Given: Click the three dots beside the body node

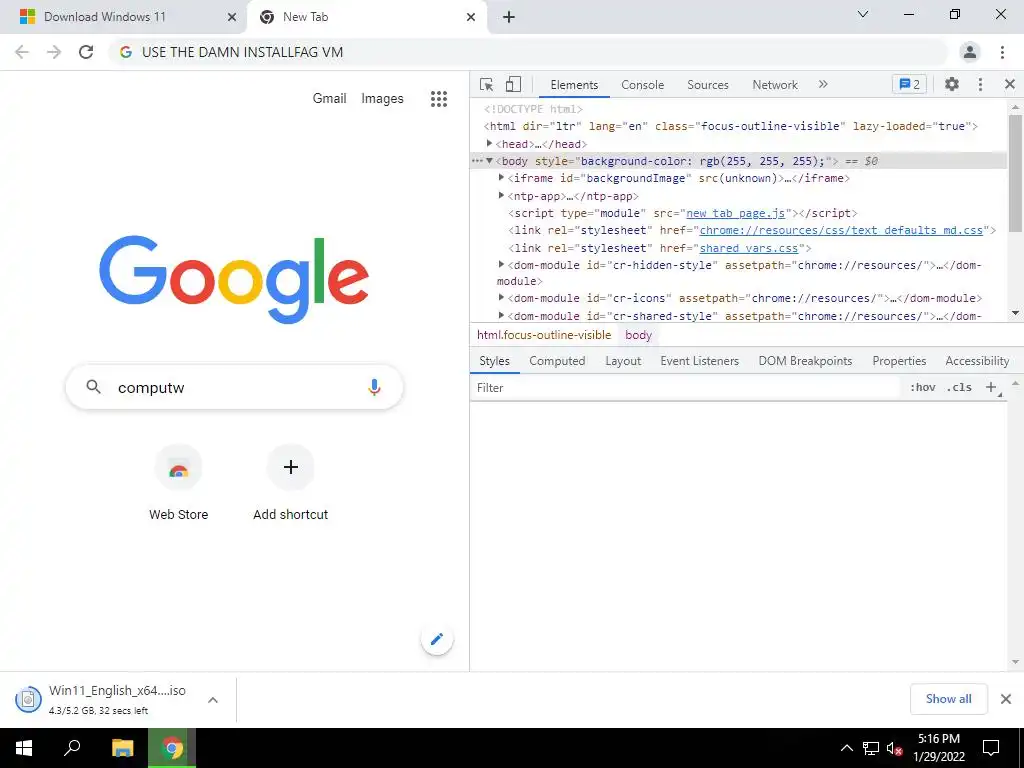Looking at the screenshot, I should [x=477, y=161].
